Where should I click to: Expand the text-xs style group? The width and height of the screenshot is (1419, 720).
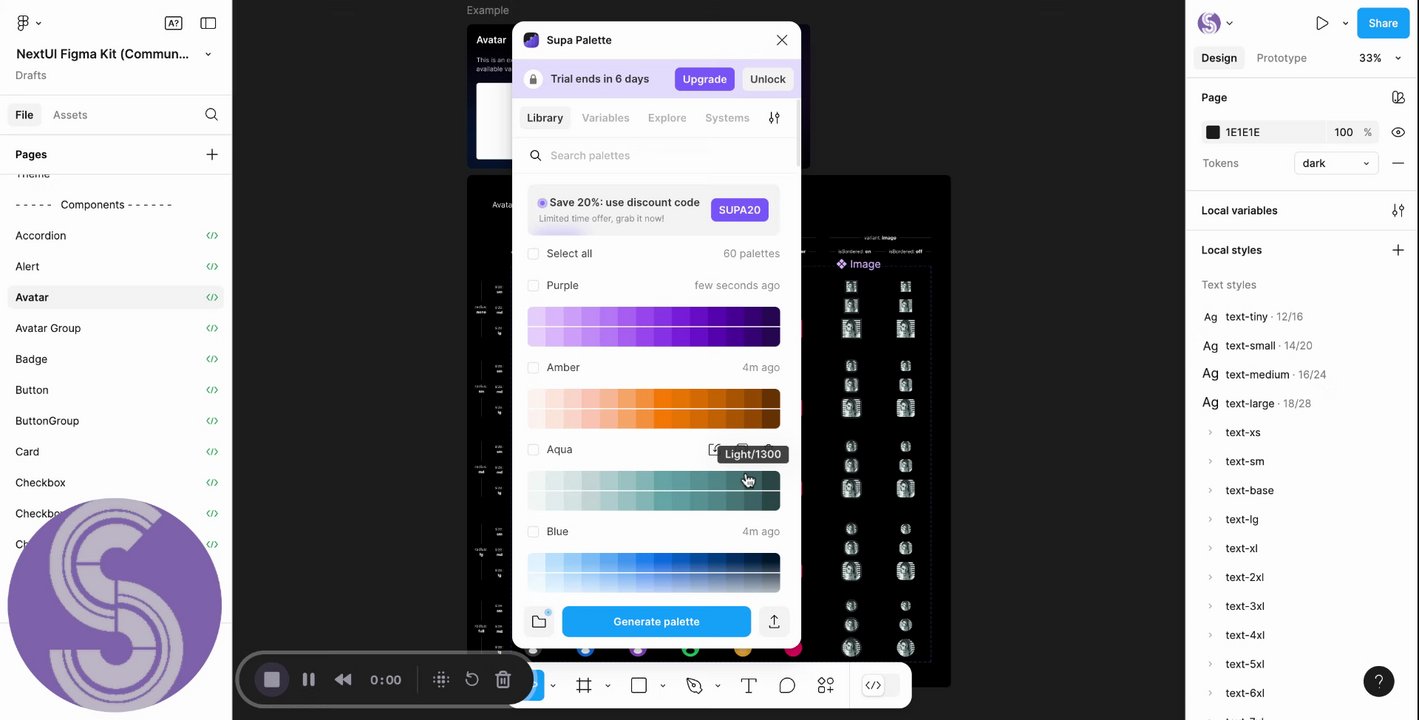click(x=1210, y=433)
